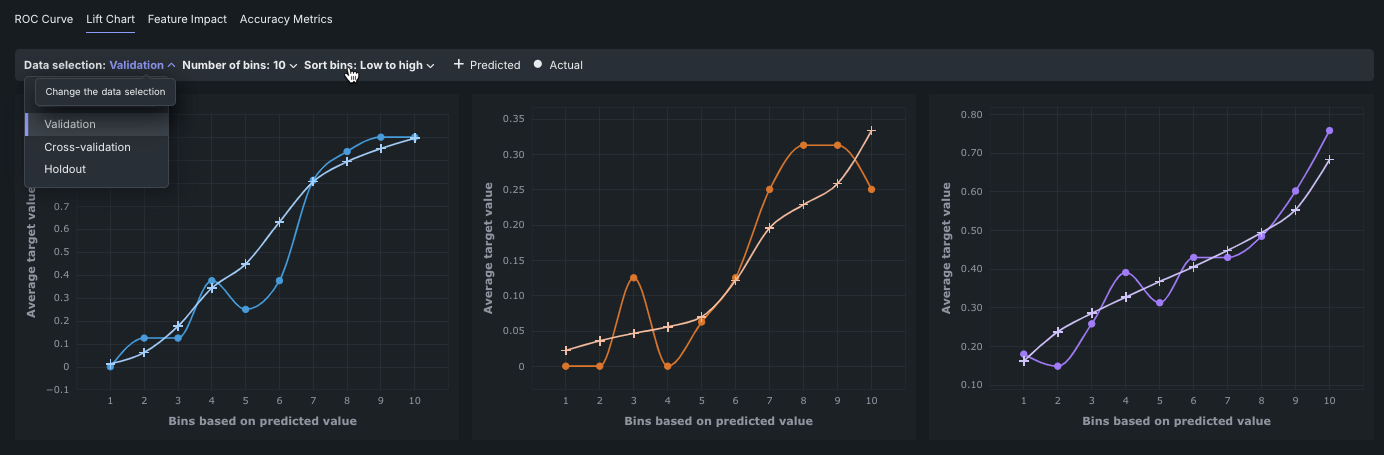Screen dimensions: 1384x455
Task: Go to the Accuracy Metrics tab
Action: (286, 19)
